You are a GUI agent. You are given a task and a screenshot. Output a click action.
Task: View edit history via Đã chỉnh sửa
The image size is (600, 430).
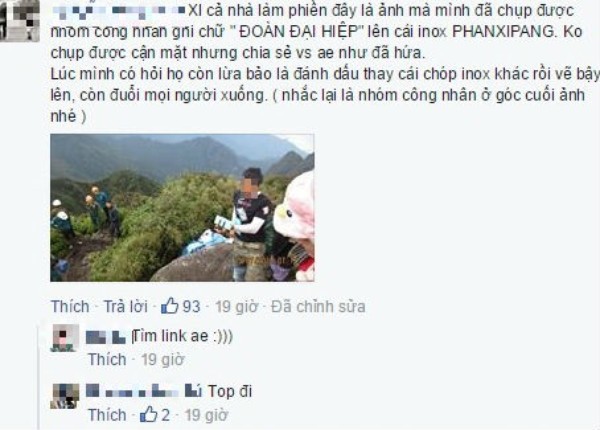(x=318, y=306)
